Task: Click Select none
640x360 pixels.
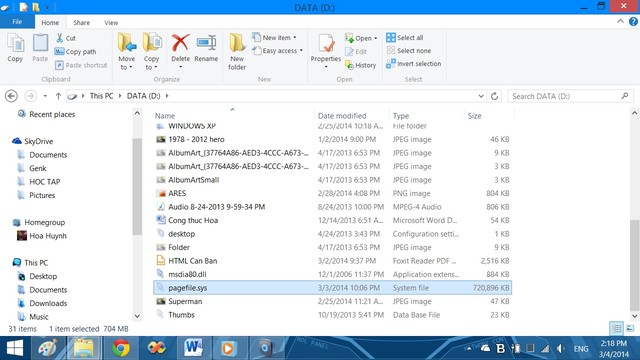Action: pos(409,51)
